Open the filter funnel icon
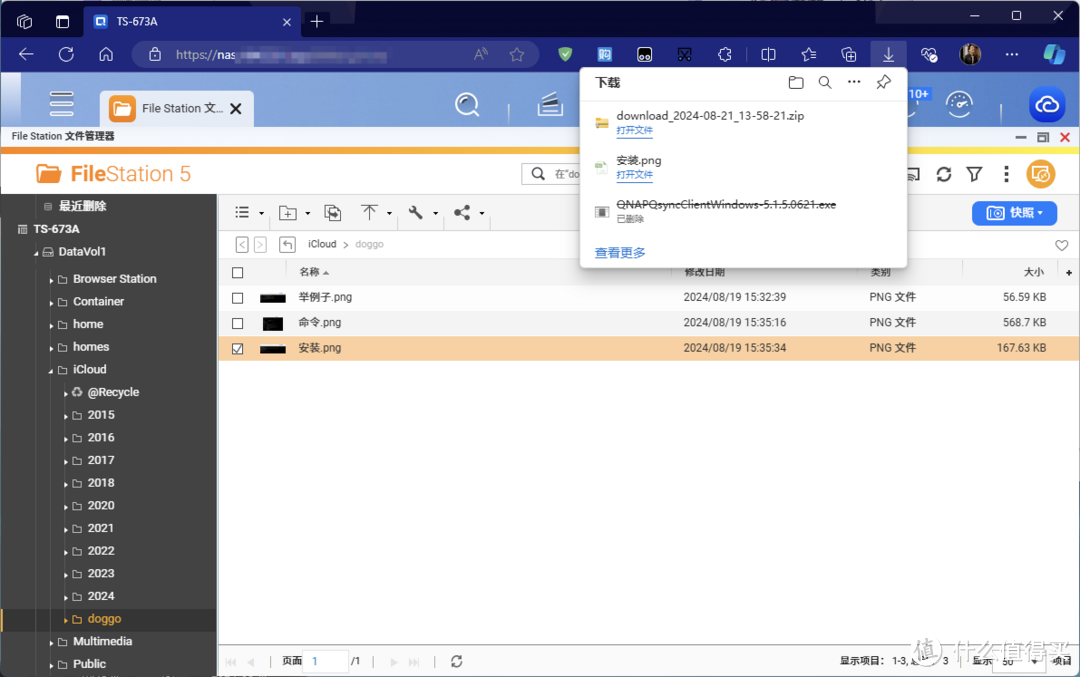The width and height of the screenshot is (1080, 677). (x=974, y=174)
